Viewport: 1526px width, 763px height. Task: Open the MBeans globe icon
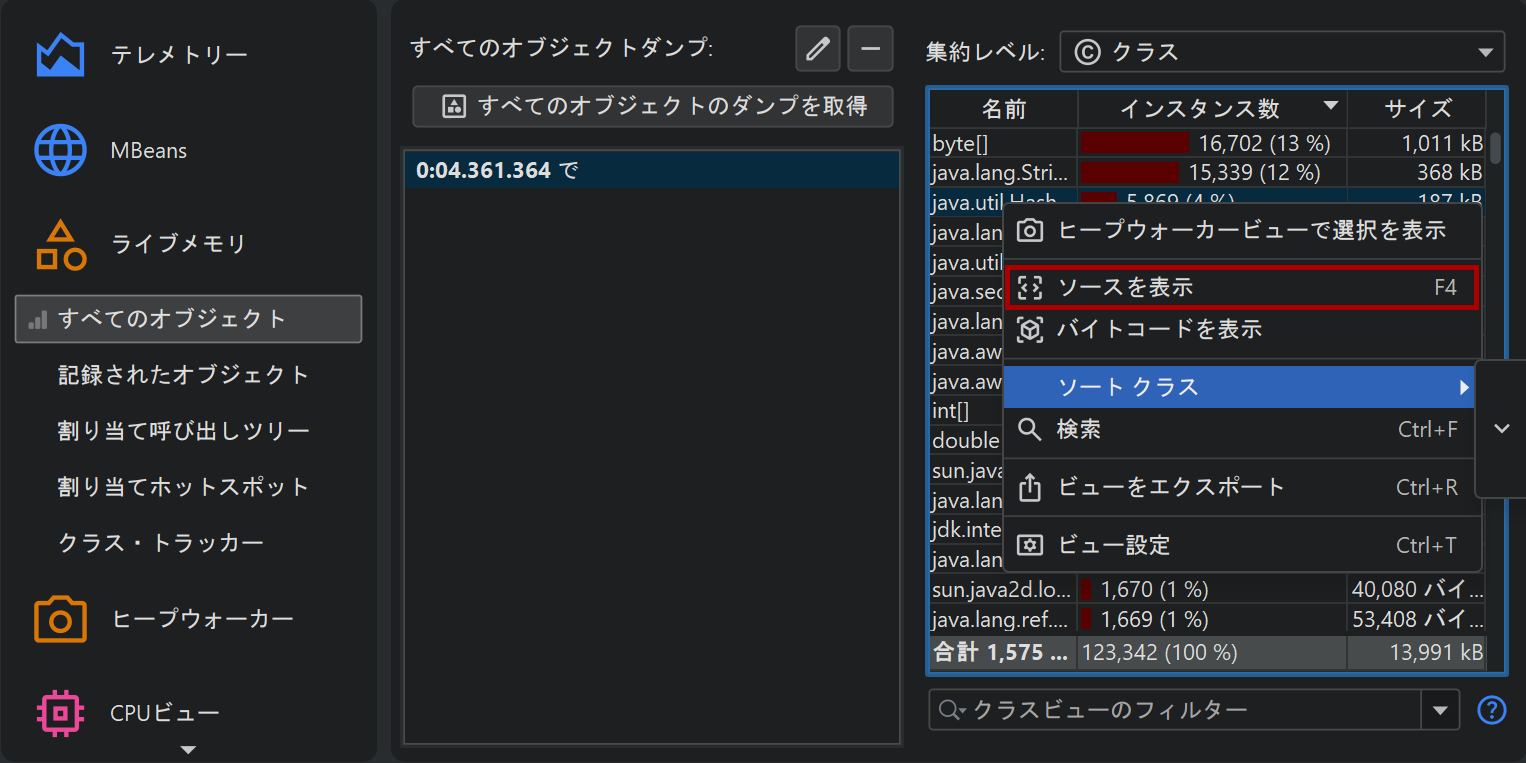[60, 151]
